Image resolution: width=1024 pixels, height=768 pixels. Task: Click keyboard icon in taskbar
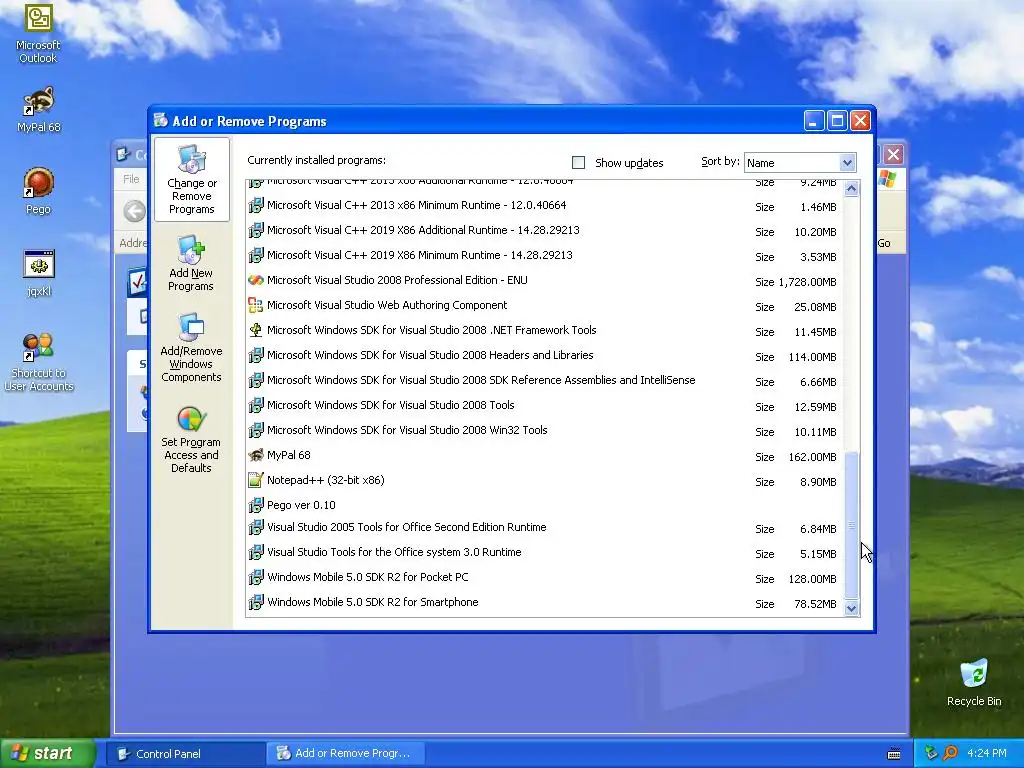tap(894, 754)
